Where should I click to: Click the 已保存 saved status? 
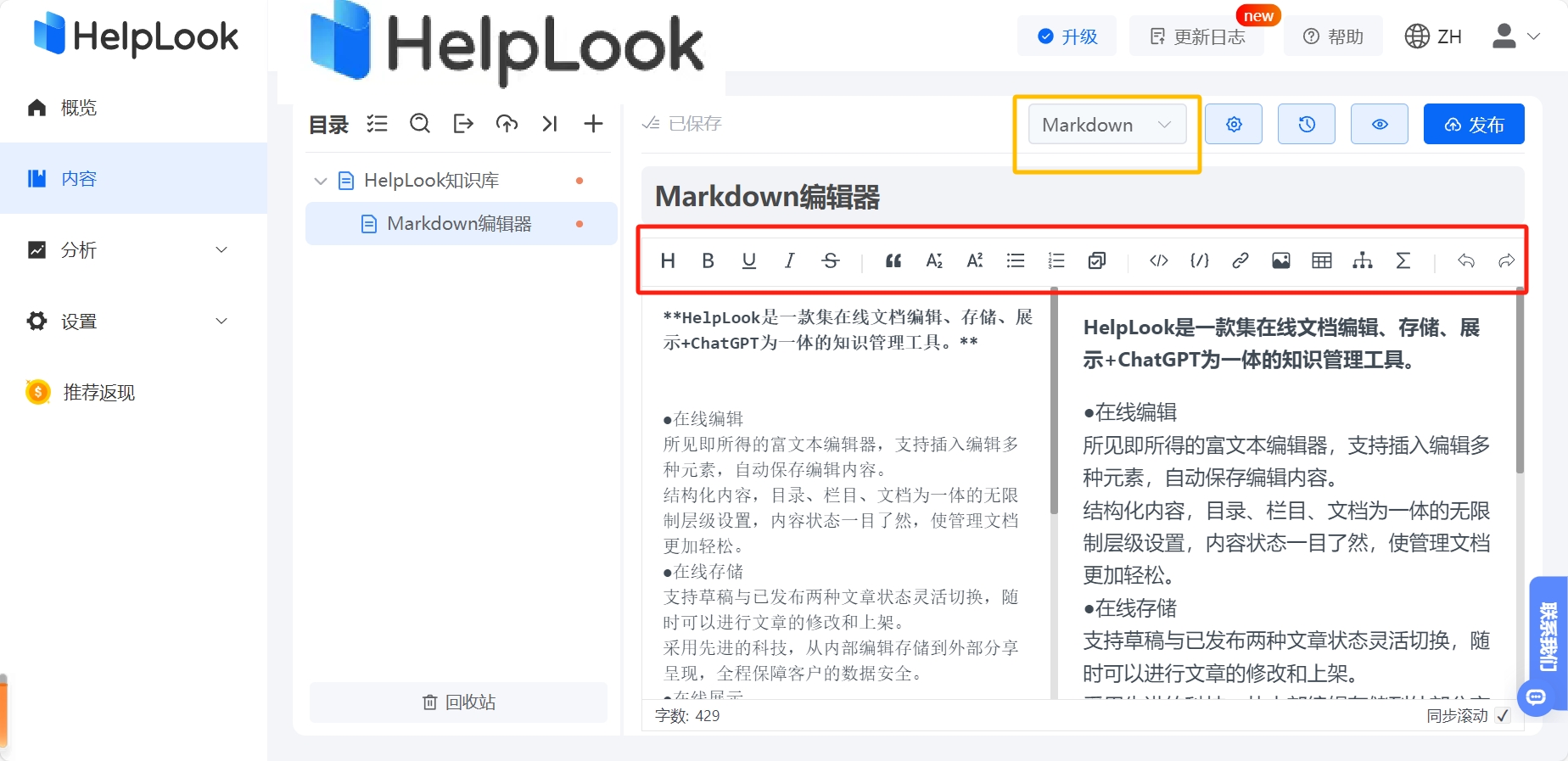(x=682, y=124)
